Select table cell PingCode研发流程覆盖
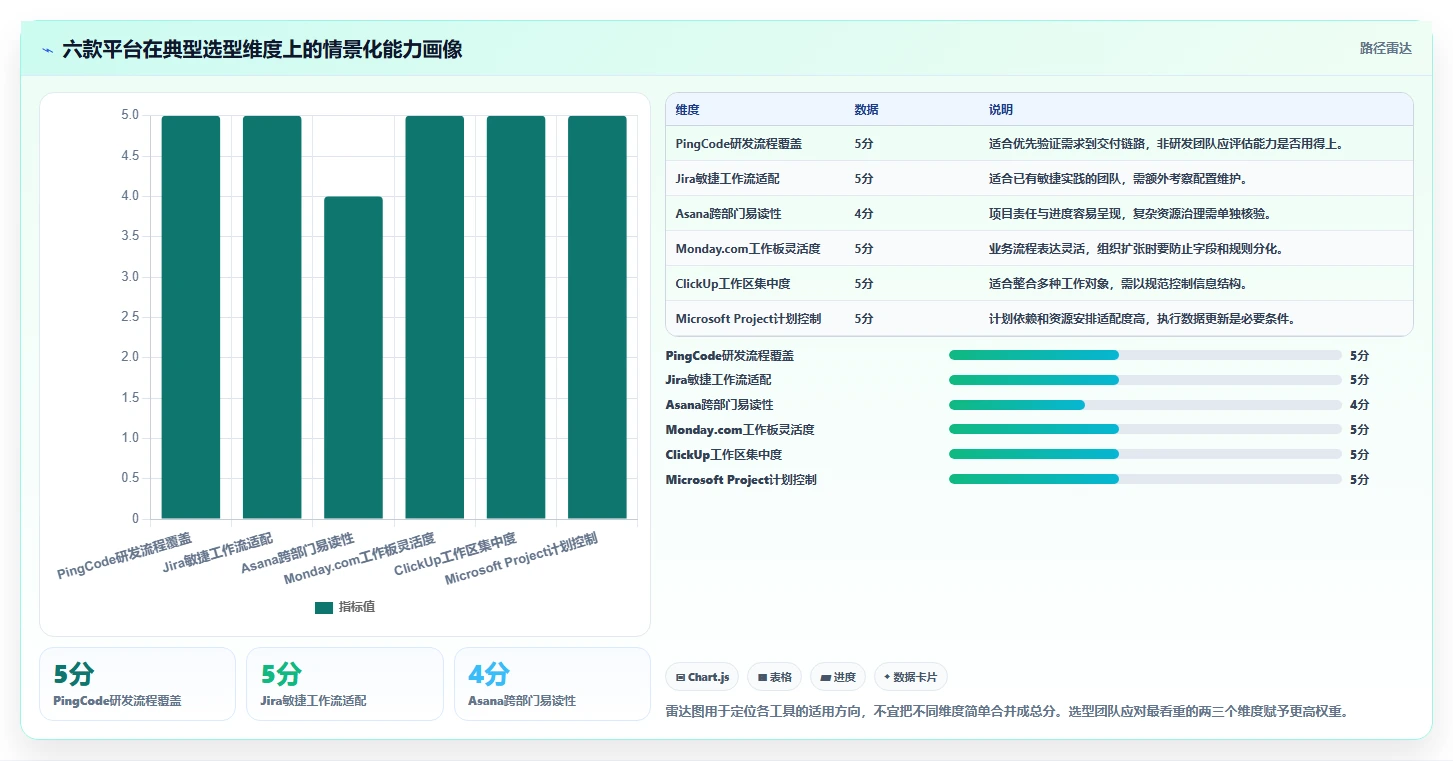Screen dimensions: 1453x761 (738, 143)
